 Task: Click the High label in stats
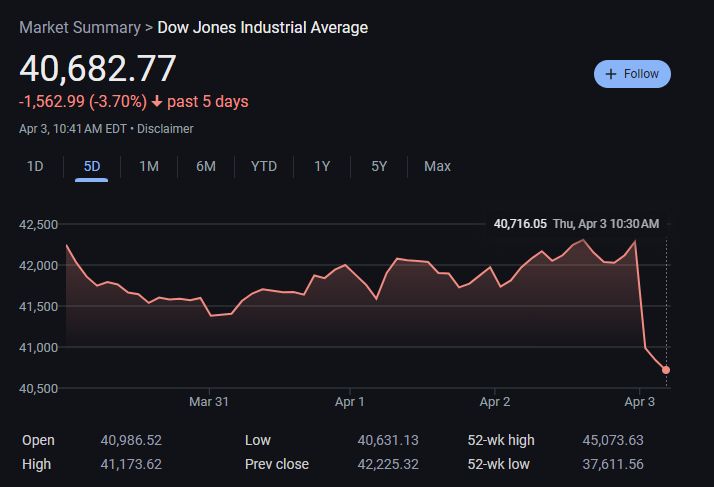click(36, 464)
